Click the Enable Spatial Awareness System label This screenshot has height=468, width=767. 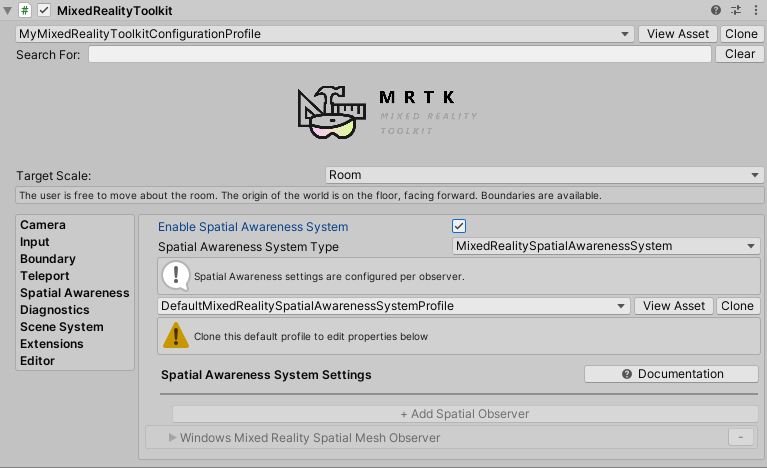tap(253, 227)
